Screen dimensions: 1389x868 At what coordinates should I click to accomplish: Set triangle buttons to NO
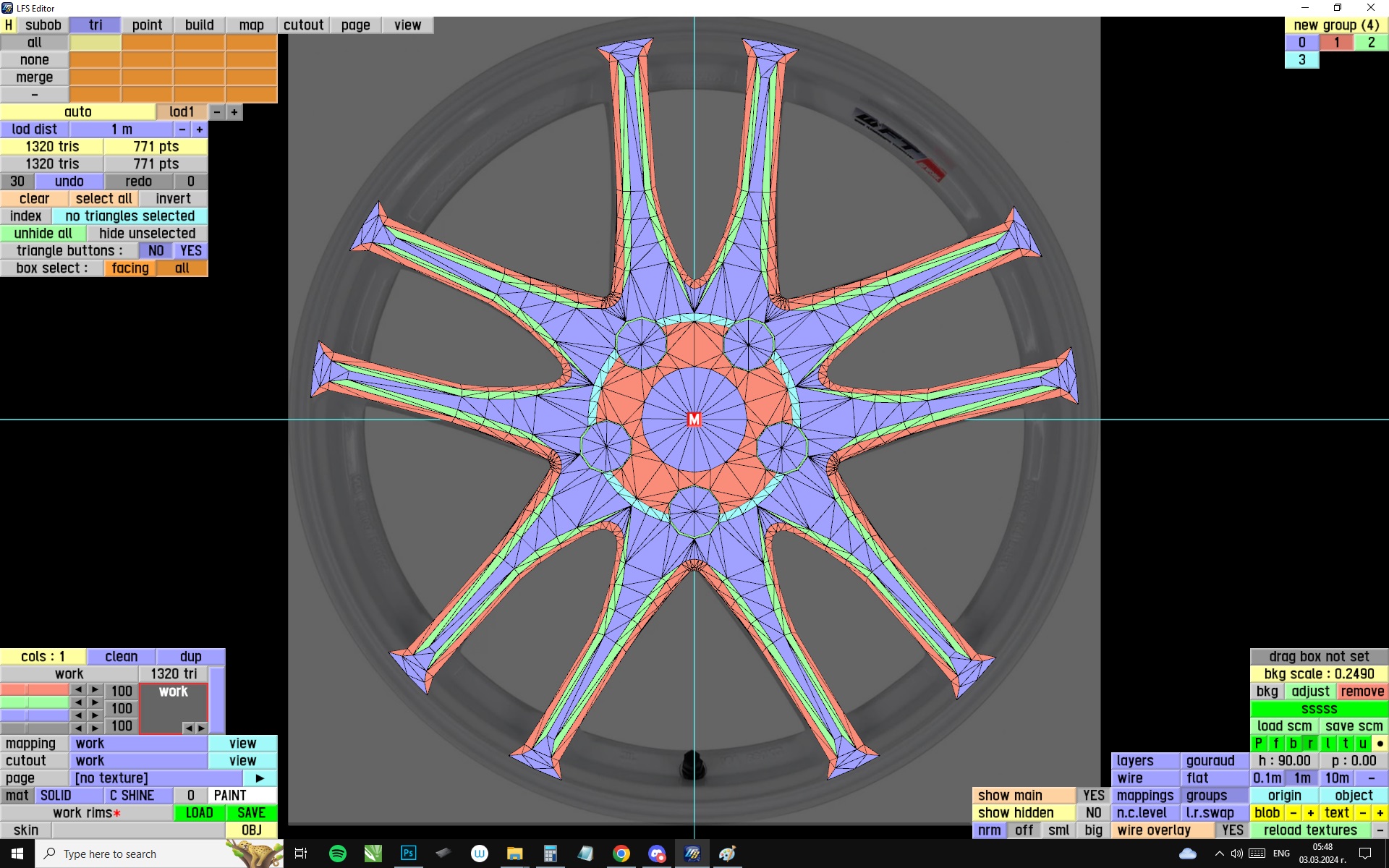pyautogui.click(x=156, y=251)
